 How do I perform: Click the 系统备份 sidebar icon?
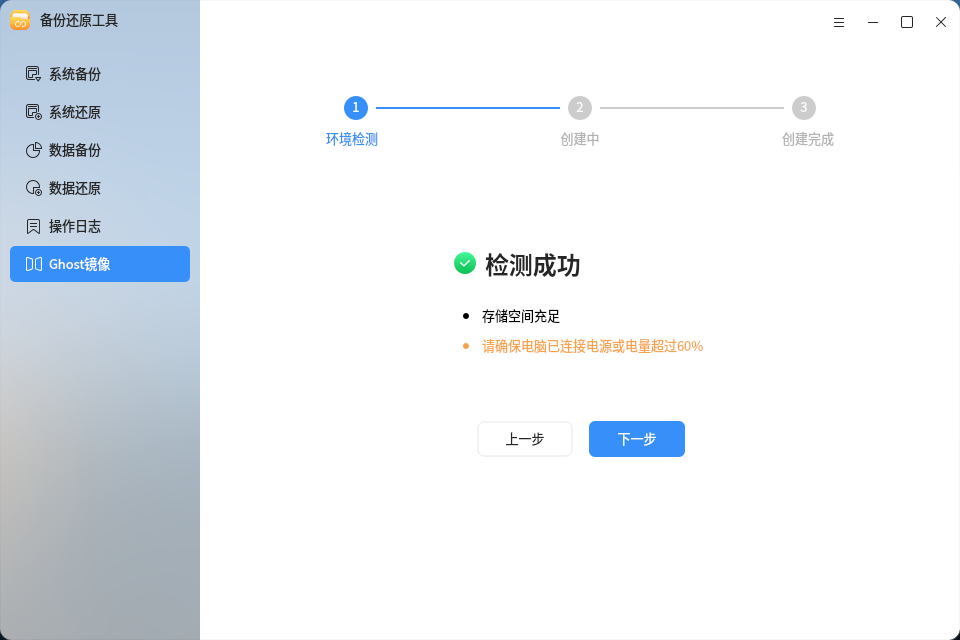click(x=33, y=74)
